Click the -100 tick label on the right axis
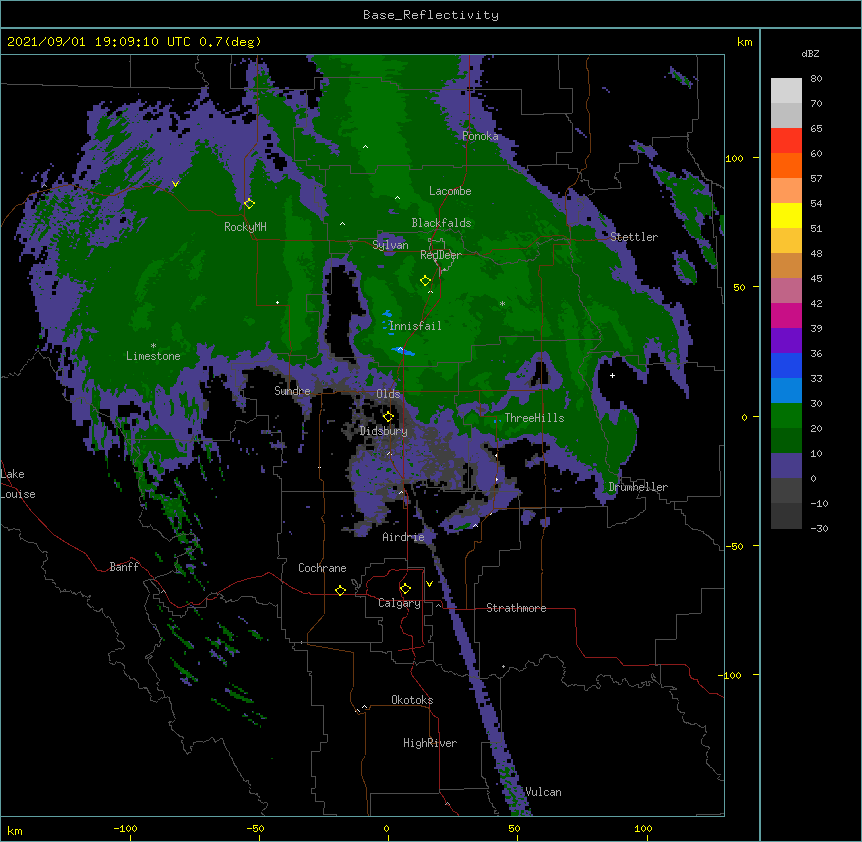862x842 pixels. coord(731,675)
